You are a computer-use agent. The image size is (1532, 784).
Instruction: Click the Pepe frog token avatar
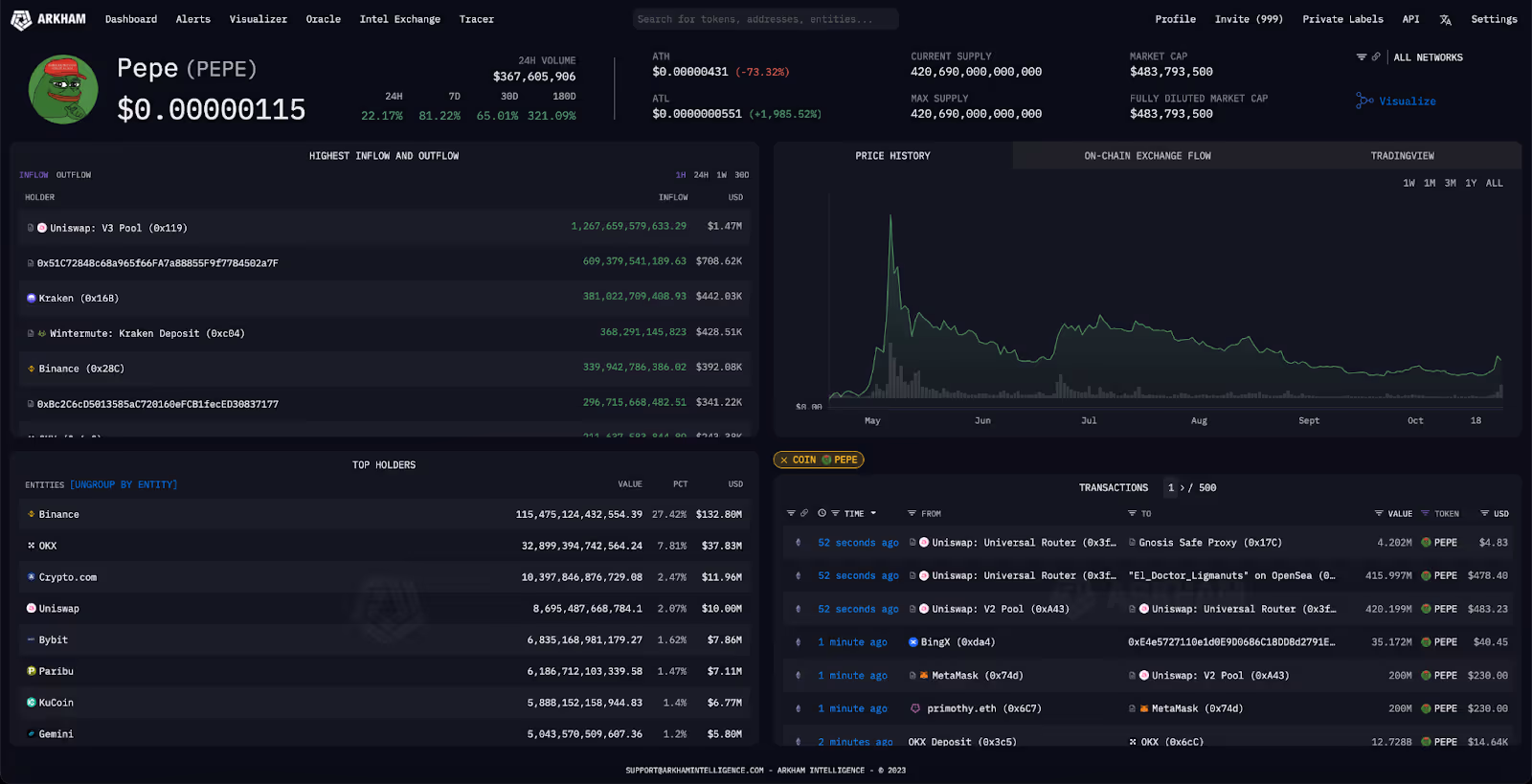point(63,89)
